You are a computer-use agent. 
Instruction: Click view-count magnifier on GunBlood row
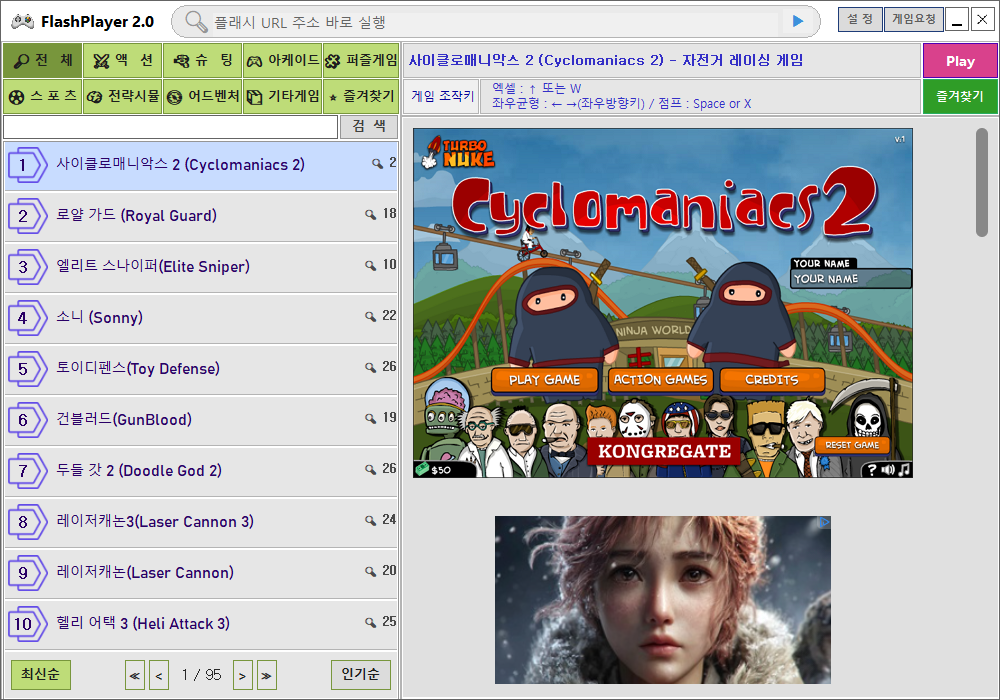pos(370,418)
